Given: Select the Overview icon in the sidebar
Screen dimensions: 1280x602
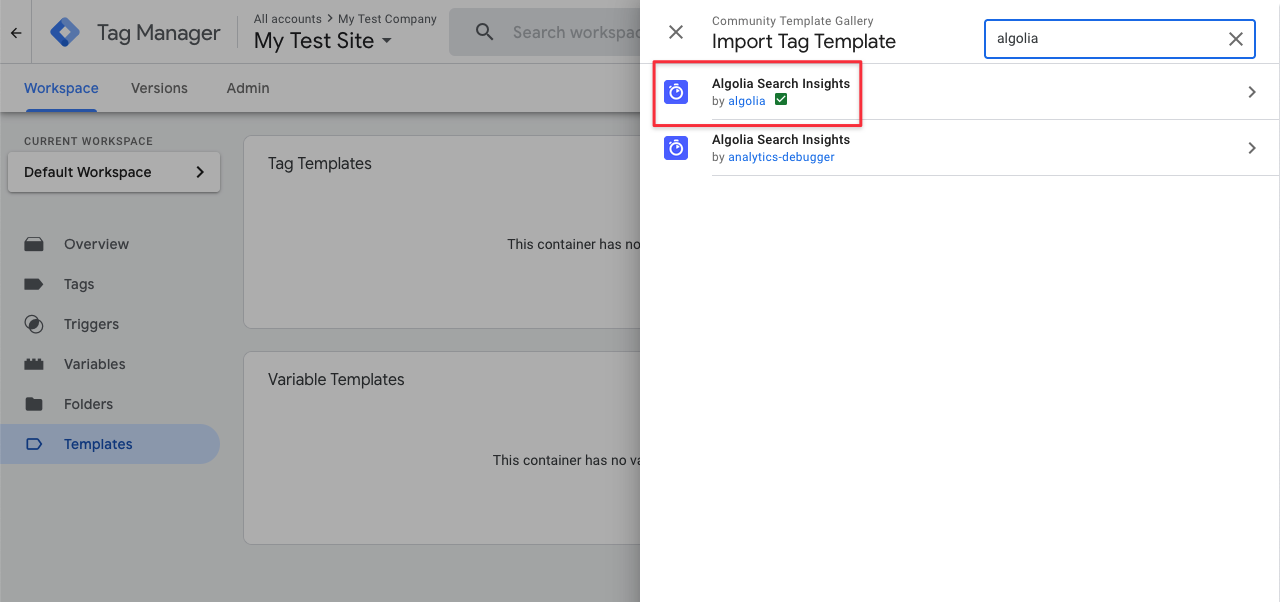Looking at the screenshot, I should click(x=34, y=244).
